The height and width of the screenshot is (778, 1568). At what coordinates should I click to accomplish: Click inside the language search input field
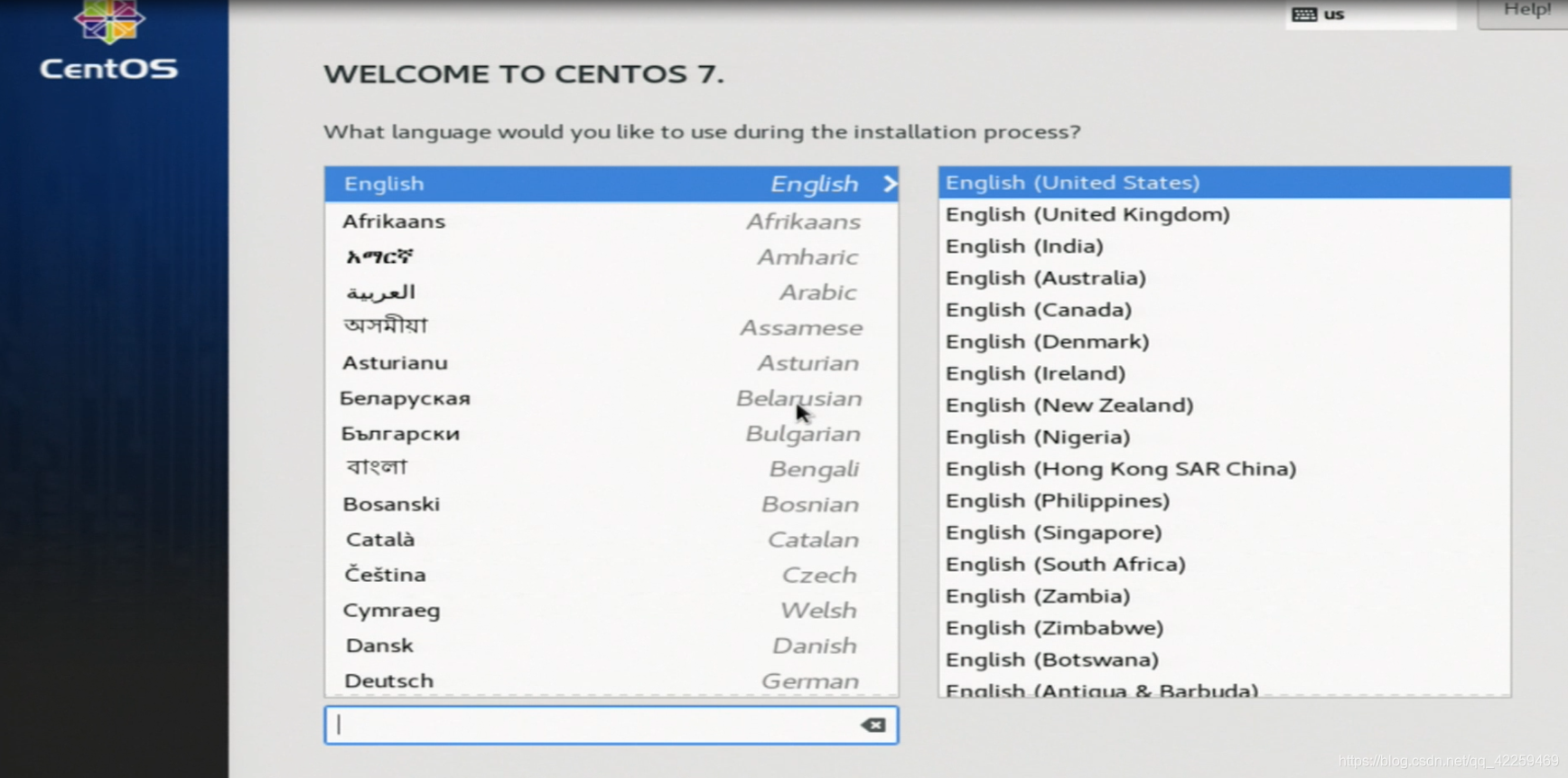(611, 725)
